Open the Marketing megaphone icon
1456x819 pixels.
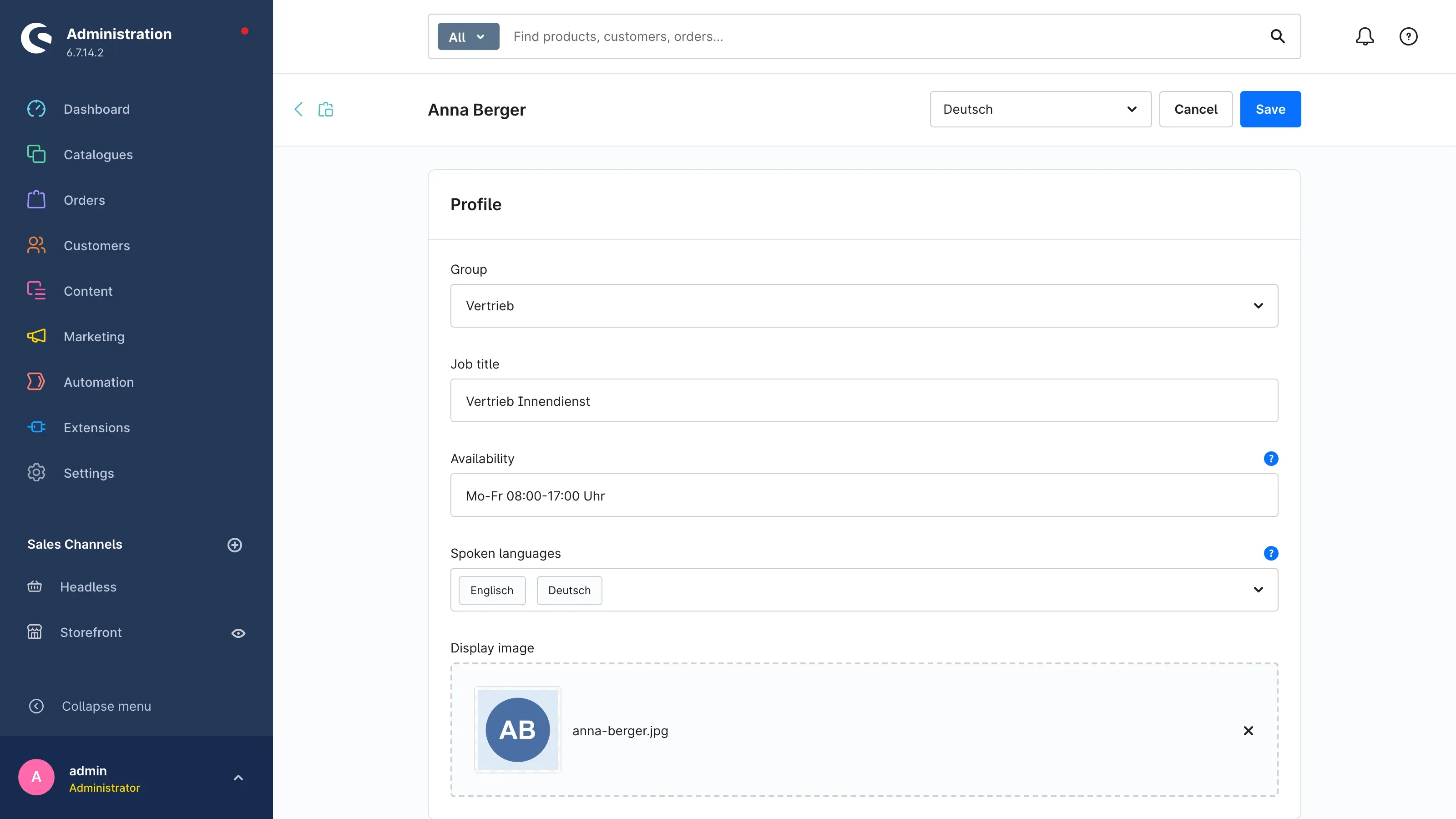pos(36,336)
